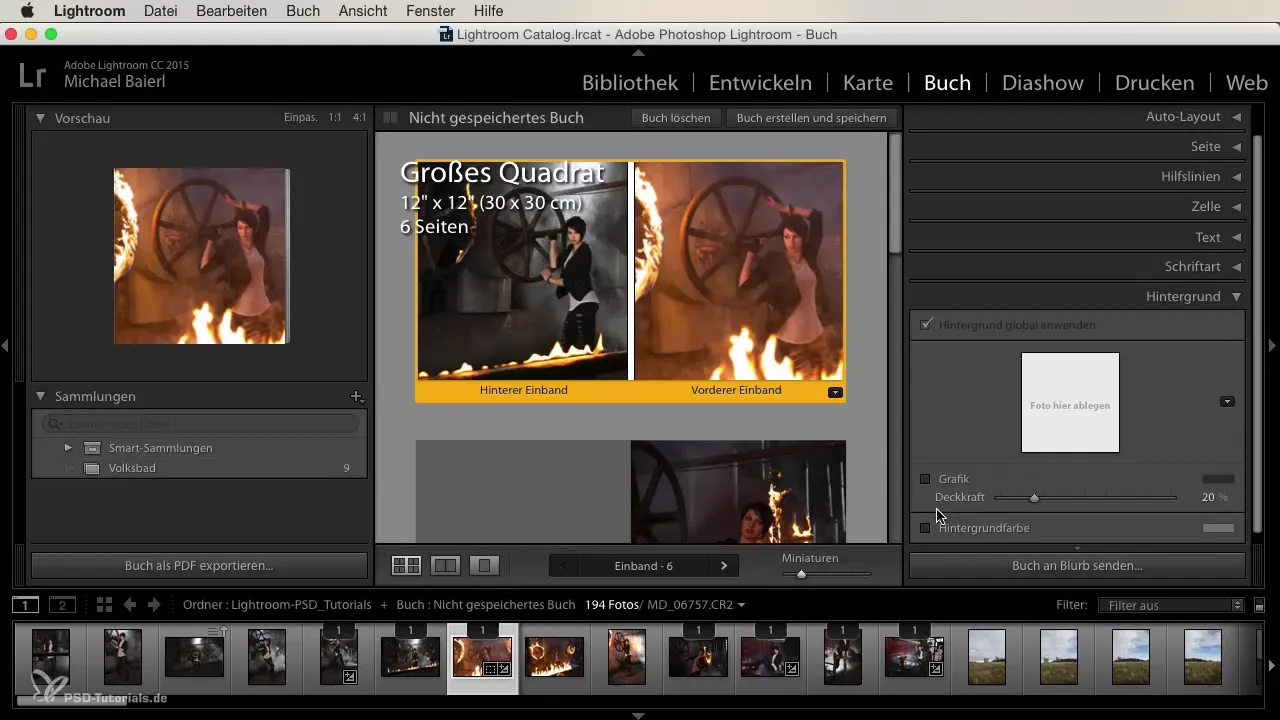Switch to spread view
This screenshot has height=720, width=1280.
point(445,566)
